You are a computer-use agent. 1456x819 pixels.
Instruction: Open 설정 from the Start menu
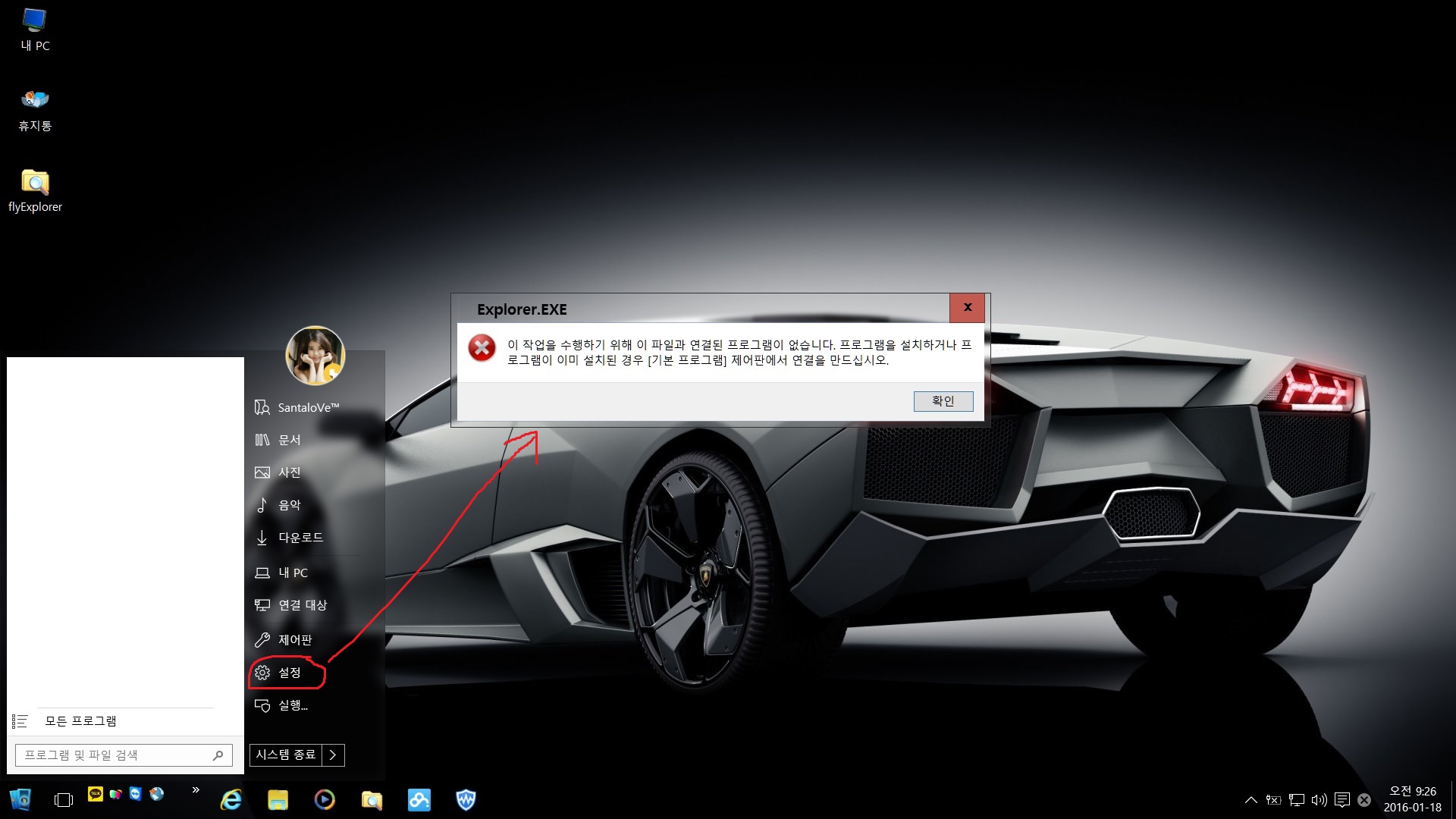278,673
